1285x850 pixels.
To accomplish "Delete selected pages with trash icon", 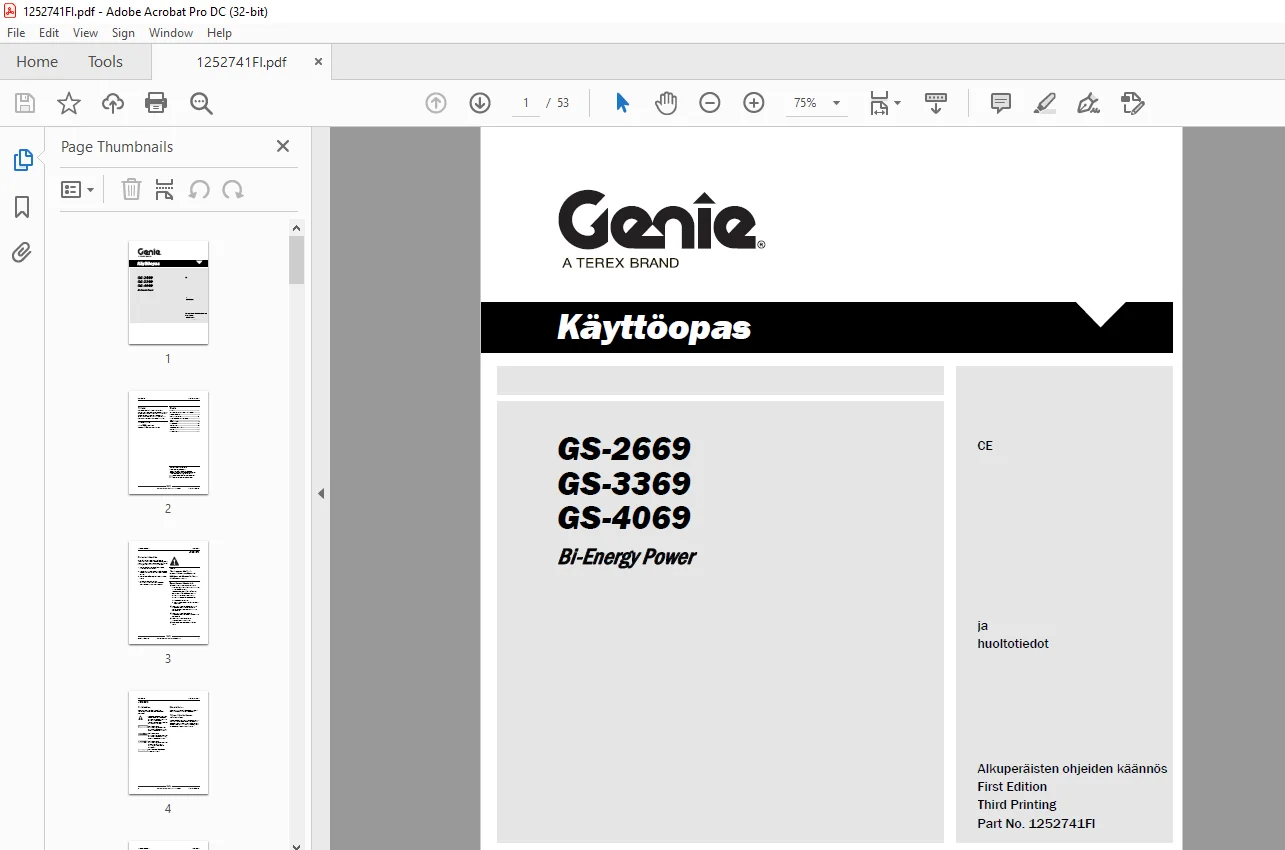I will (x=131, y=190).
